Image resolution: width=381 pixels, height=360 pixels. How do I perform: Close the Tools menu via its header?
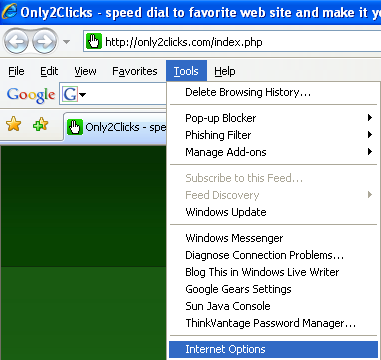tap(186, 71)
